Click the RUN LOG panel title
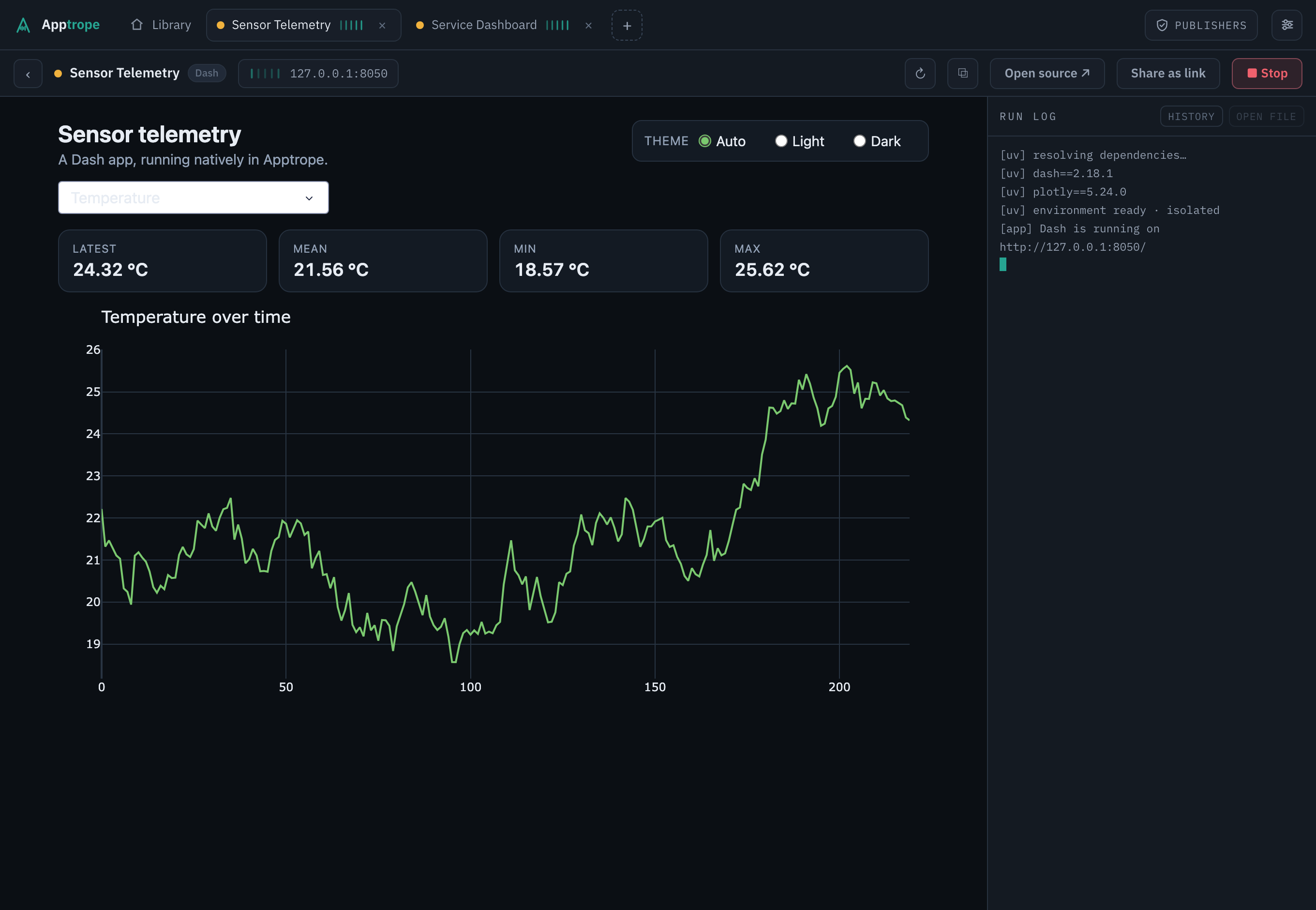The width and height of the screenshot is (1316, 910). [1028, 116]
